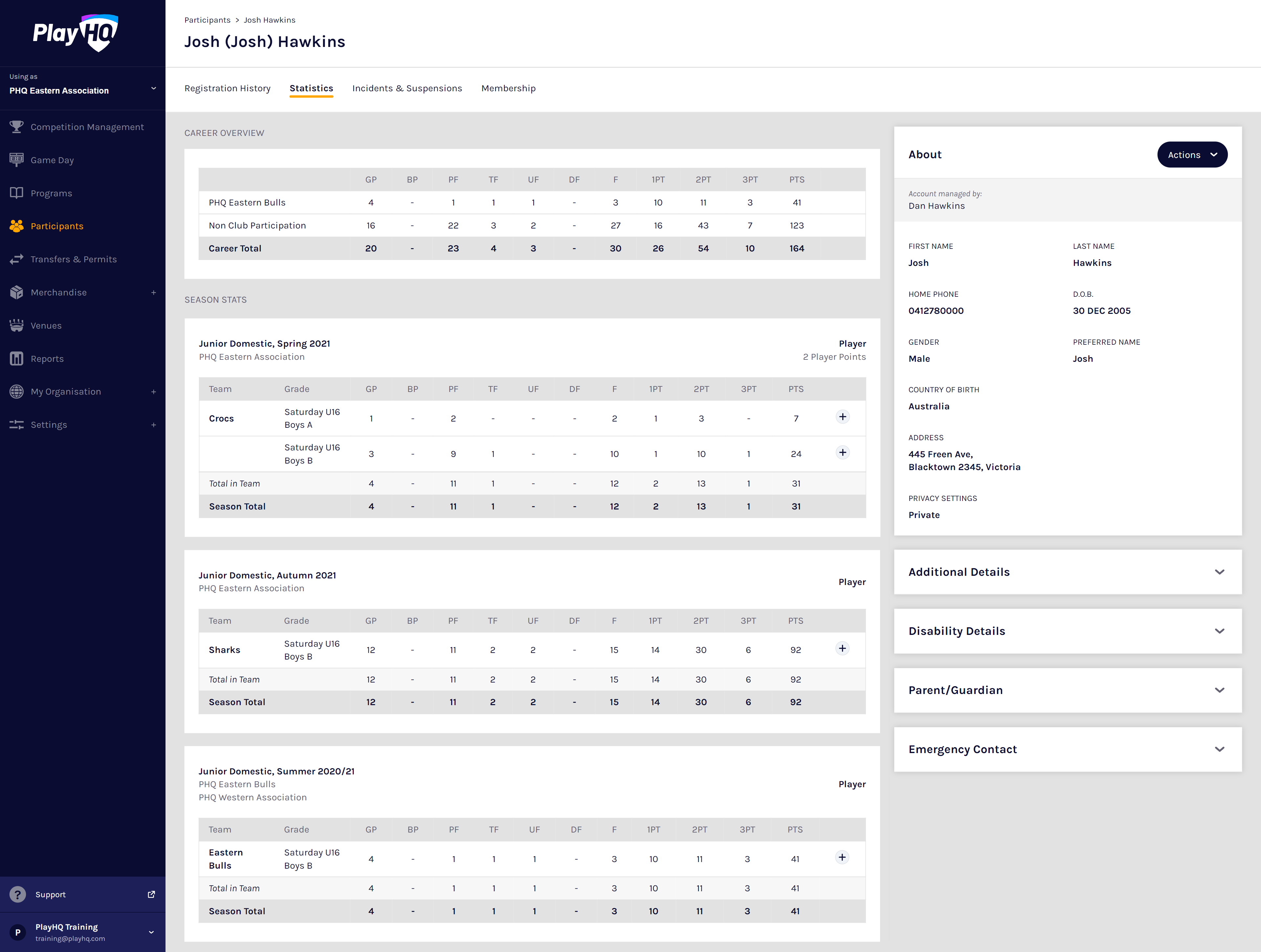This screenshot has width=1261, height=952.
Task: Click the Programs book icon
Action: pyautogui.click(x=16, y=193)
